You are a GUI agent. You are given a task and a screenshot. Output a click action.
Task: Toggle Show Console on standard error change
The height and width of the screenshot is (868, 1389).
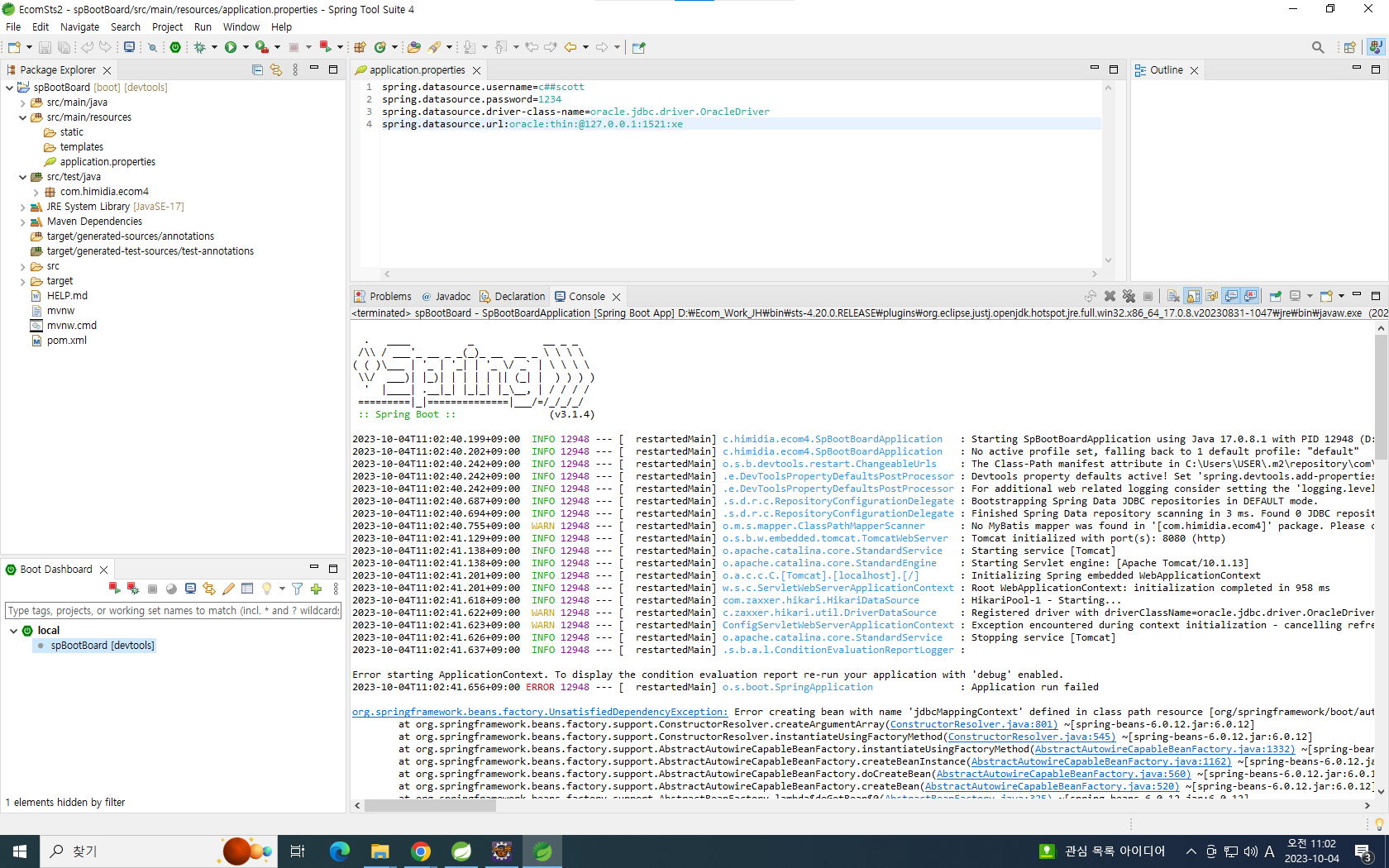coord(1250,296)
